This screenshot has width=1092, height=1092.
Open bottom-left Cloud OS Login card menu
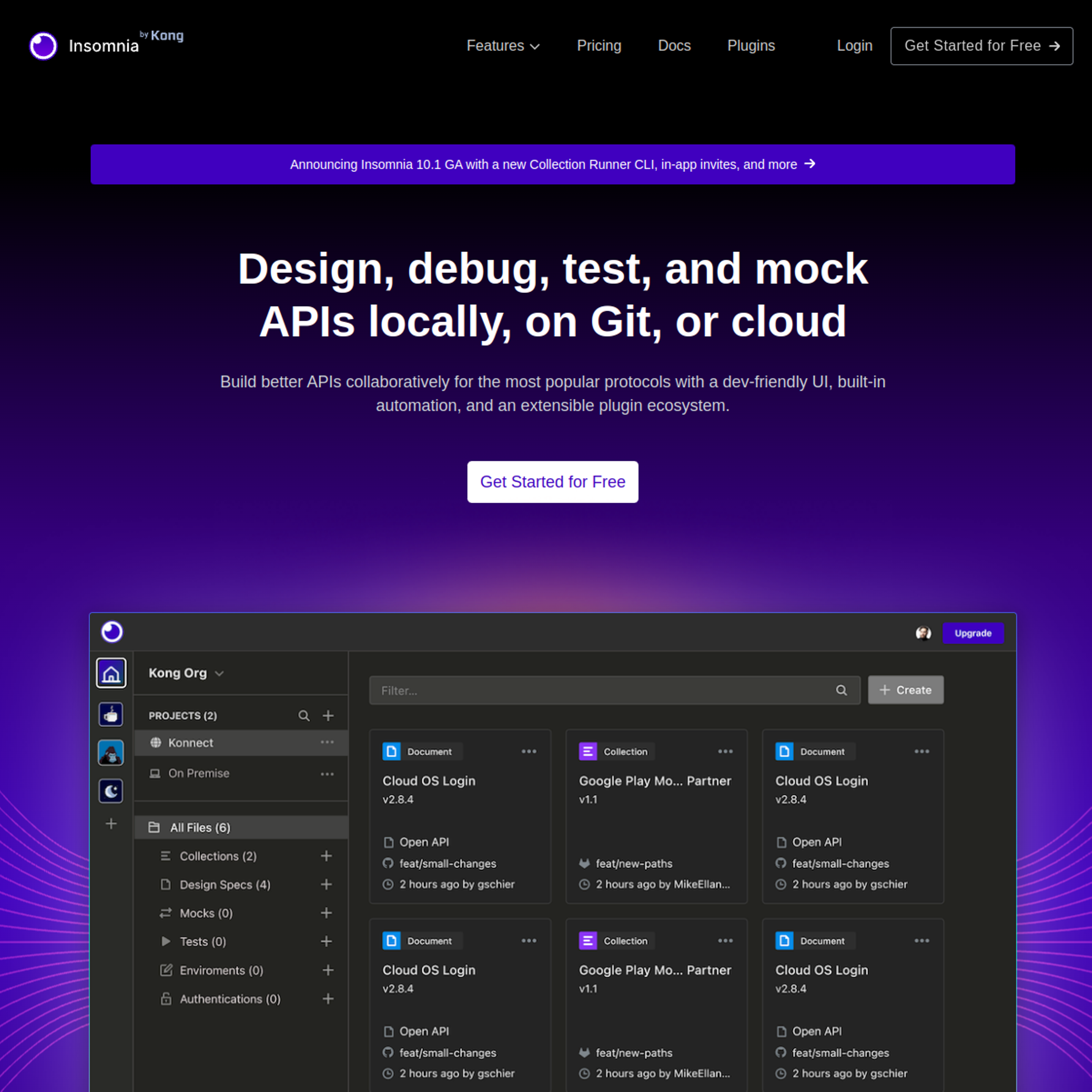[528, 940]
